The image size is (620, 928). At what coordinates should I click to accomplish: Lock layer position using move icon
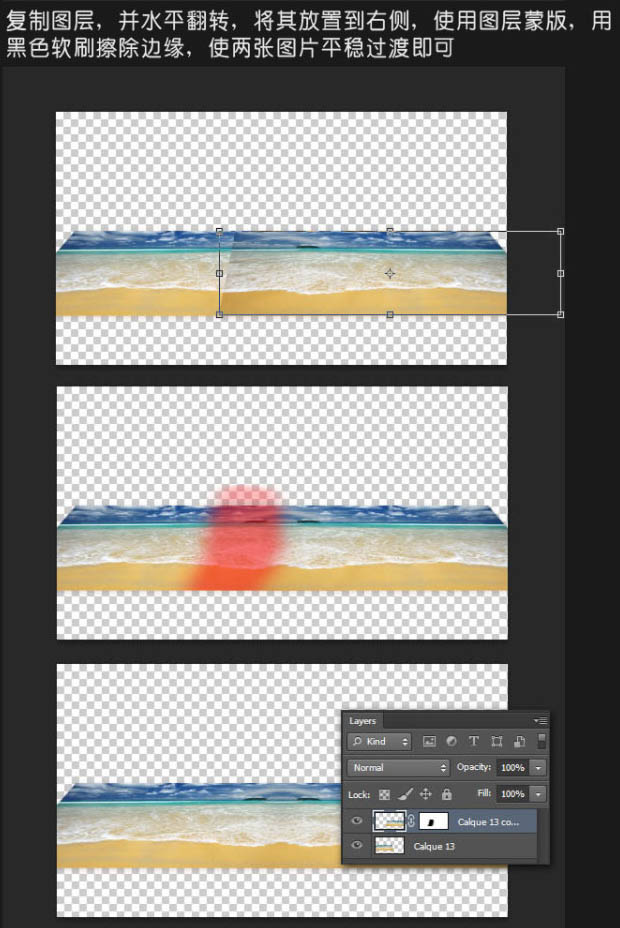pyautogui.click(x=426, y=794)
